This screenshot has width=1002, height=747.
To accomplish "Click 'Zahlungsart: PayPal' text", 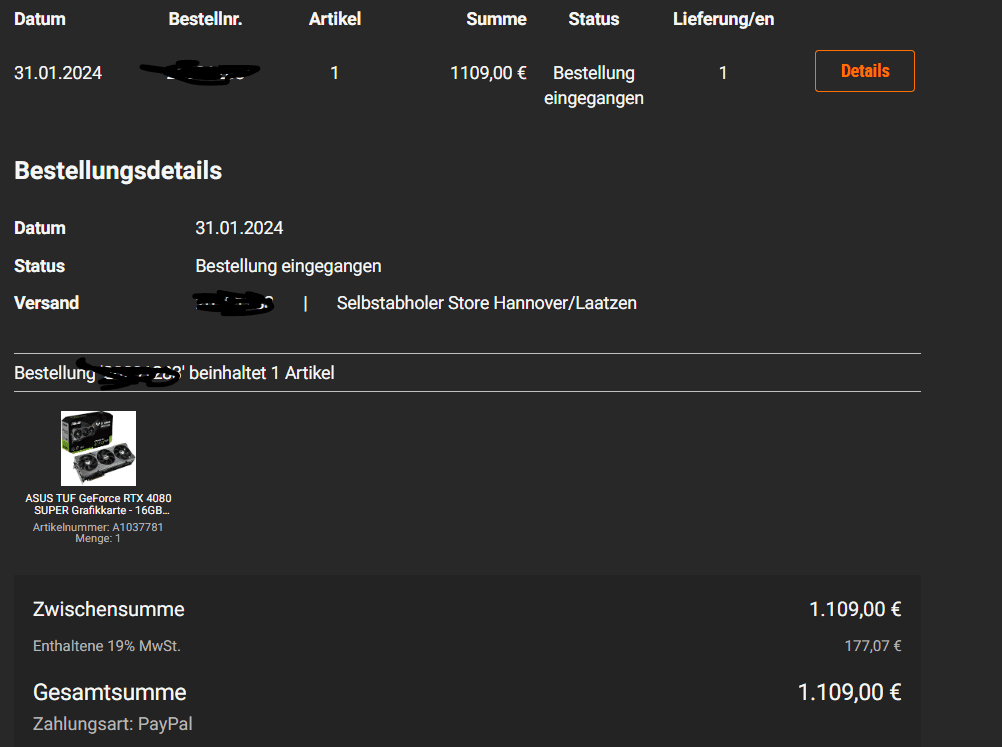I will tap(112, 724).
